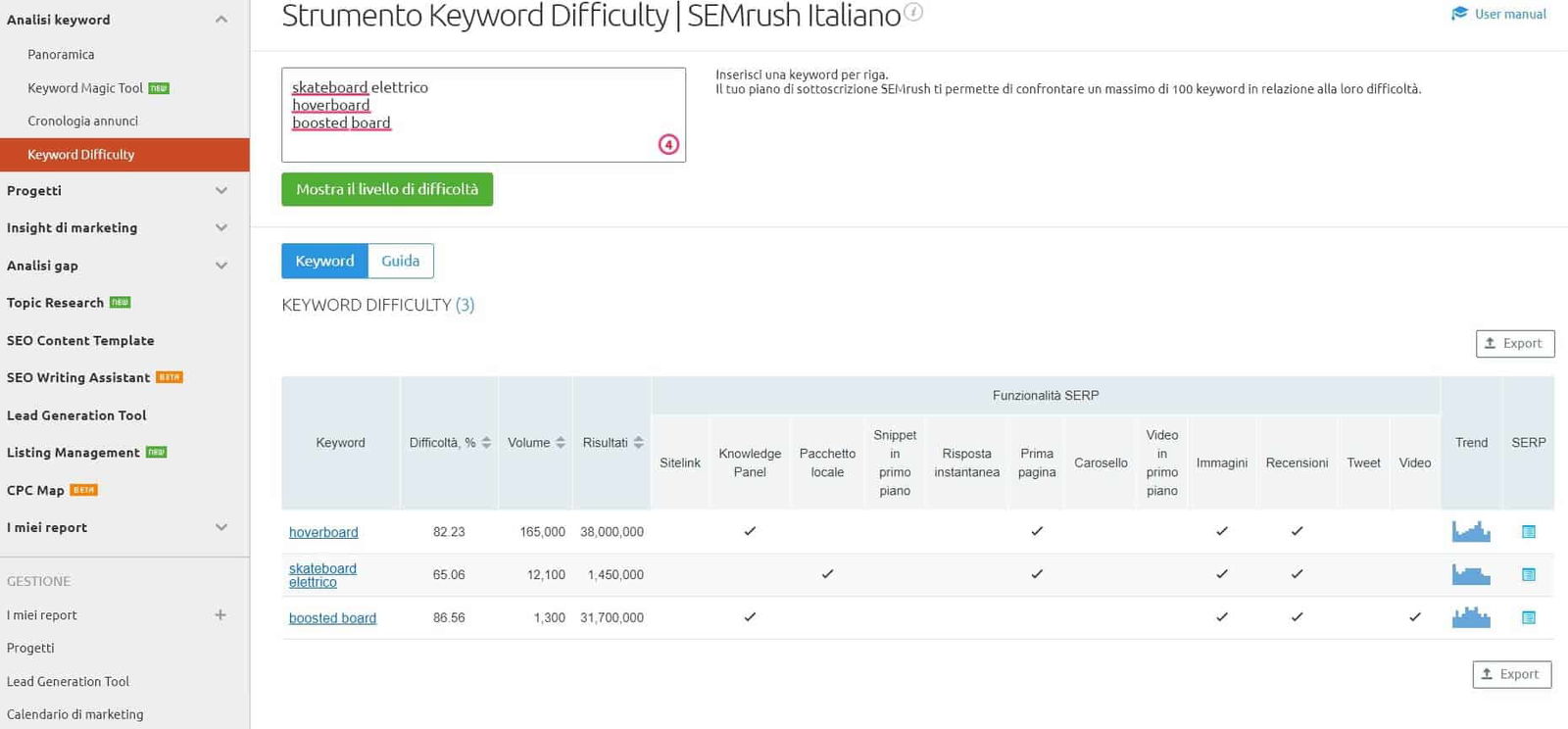Click the new badge on Topic Research
This screenshot has height=729, width=1568.
[121, 303]
